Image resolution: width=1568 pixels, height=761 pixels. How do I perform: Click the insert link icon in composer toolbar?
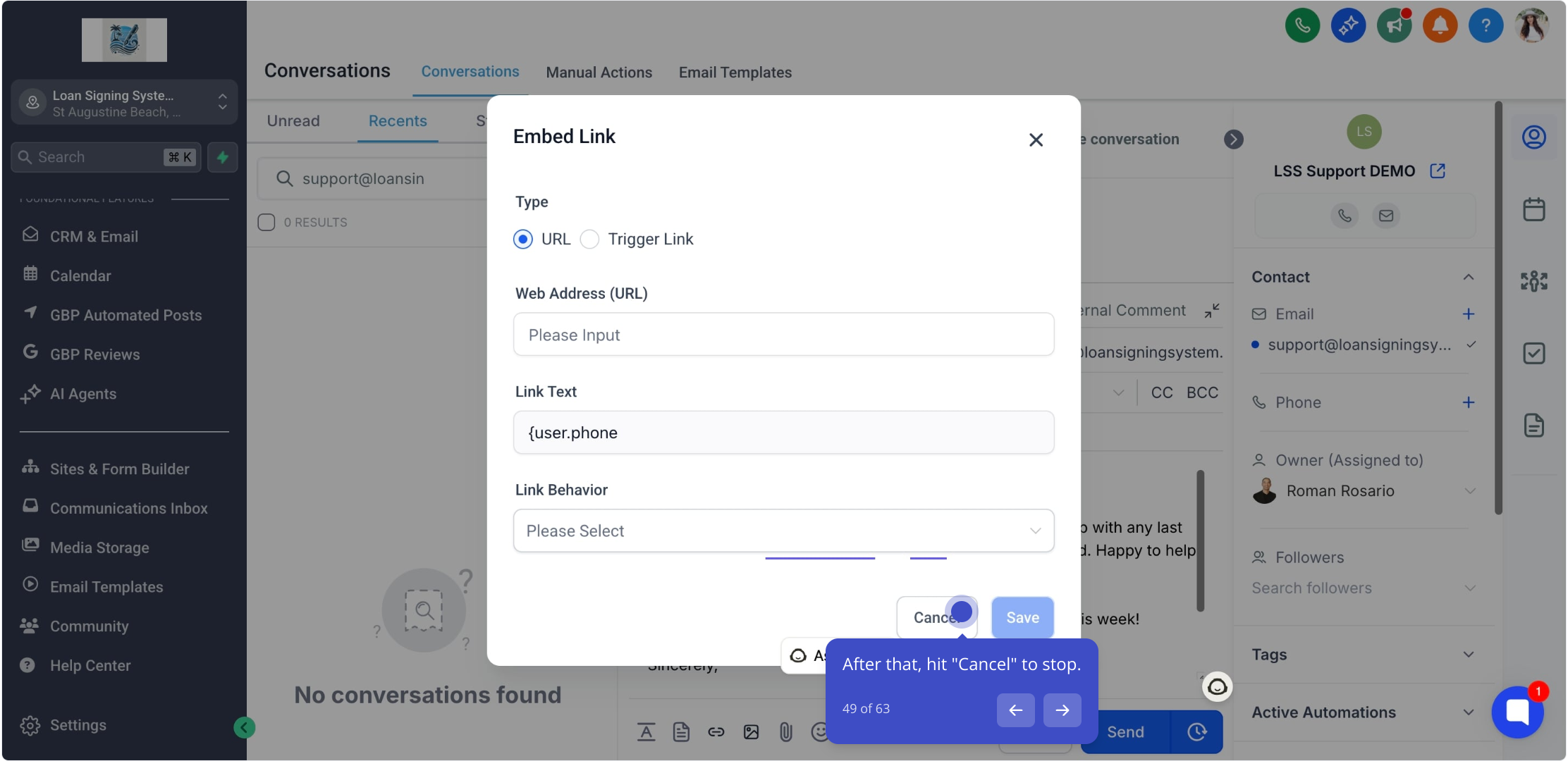coord(716,732)
